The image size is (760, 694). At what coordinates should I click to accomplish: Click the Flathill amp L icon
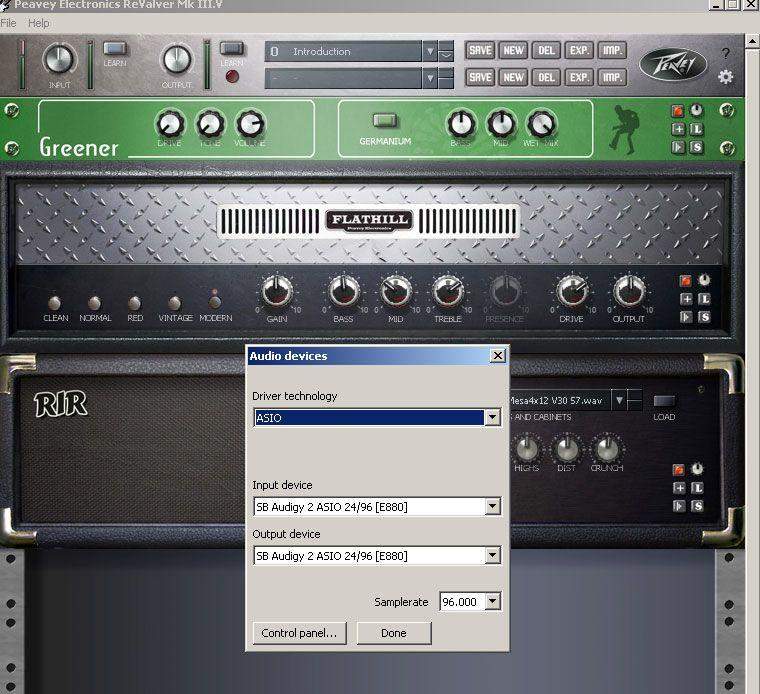[x=704, y=299]
